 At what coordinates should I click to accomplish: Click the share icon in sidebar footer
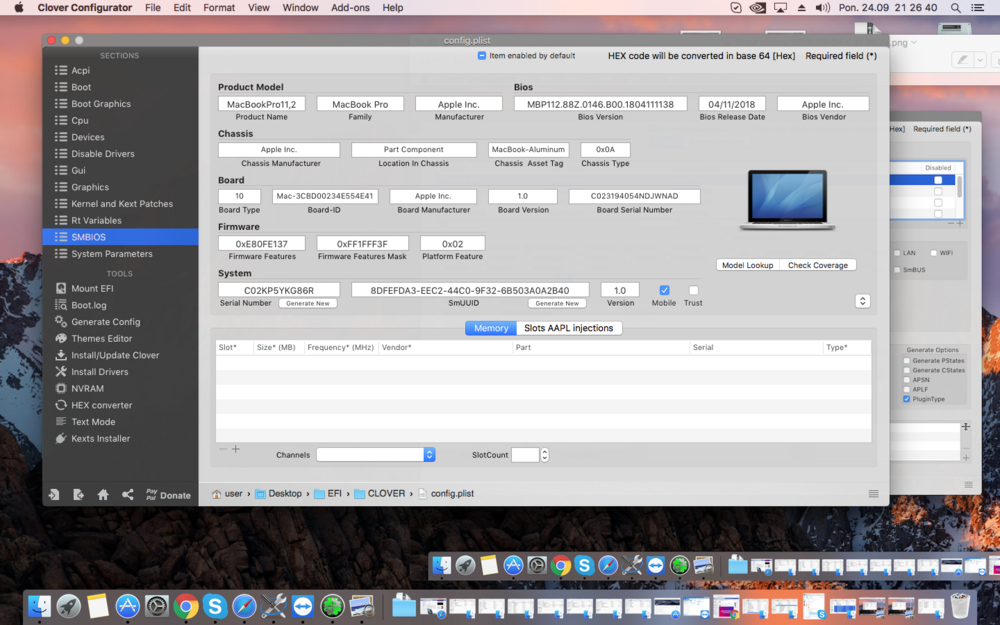coord(128,495)
